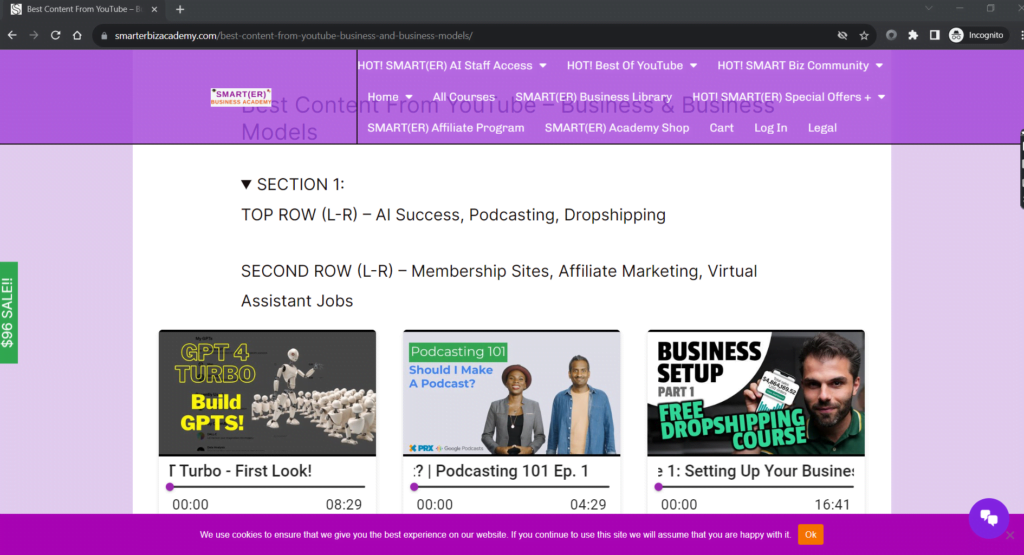Open the browser extensions puzzle icon

coord(913,35)
